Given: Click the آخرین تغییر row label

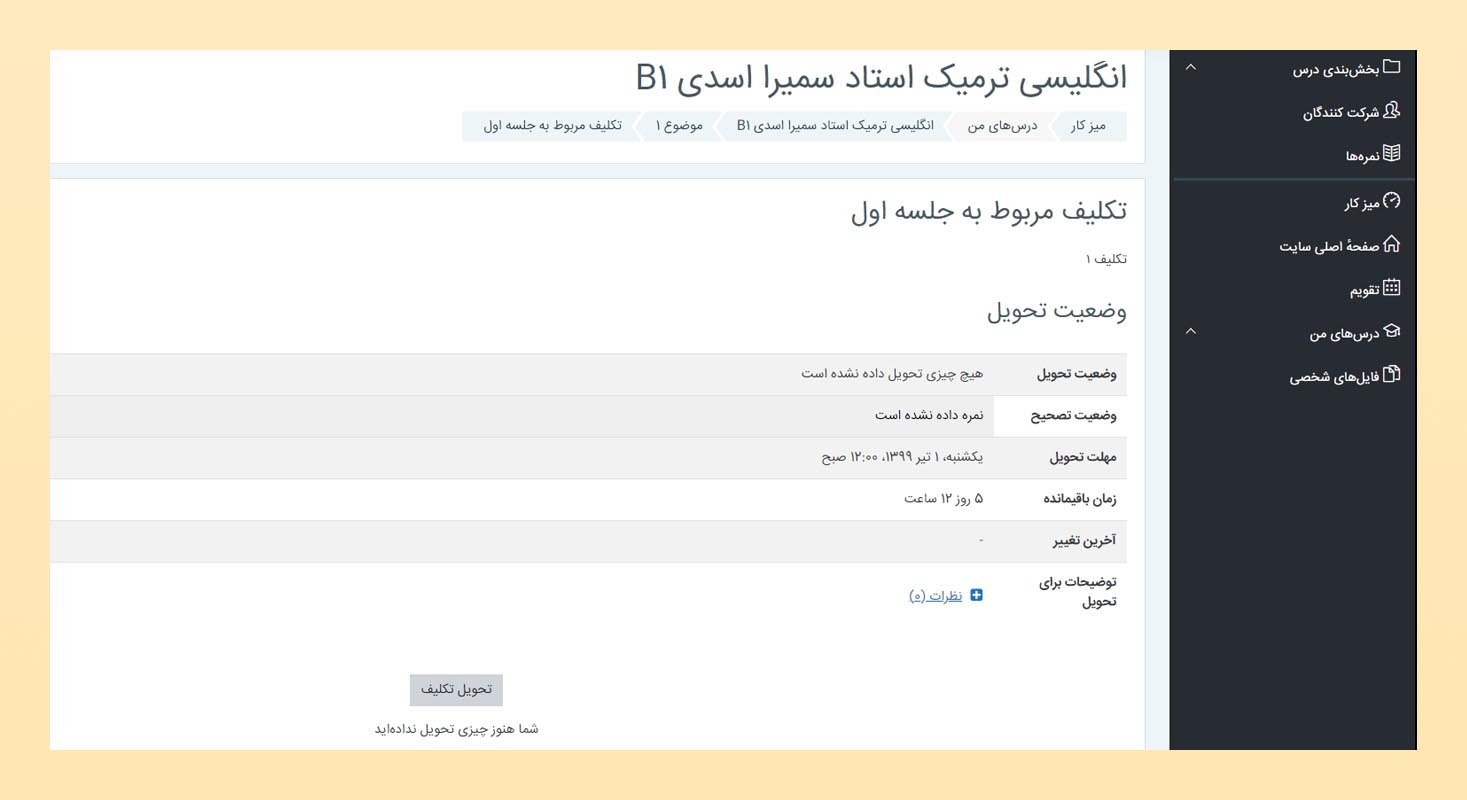Looking at the screenshot, I should 1083,541.
